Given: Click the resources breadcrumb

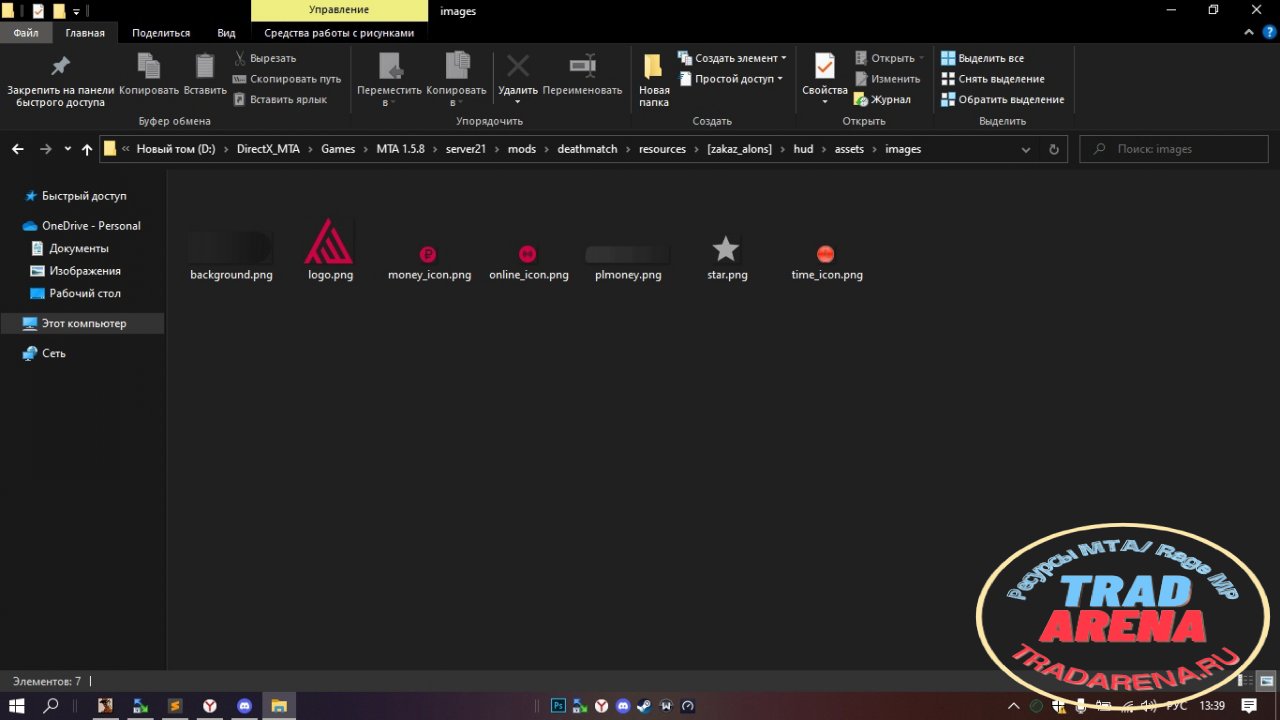Looking at the screenshot, I should (x=662, y=149).
